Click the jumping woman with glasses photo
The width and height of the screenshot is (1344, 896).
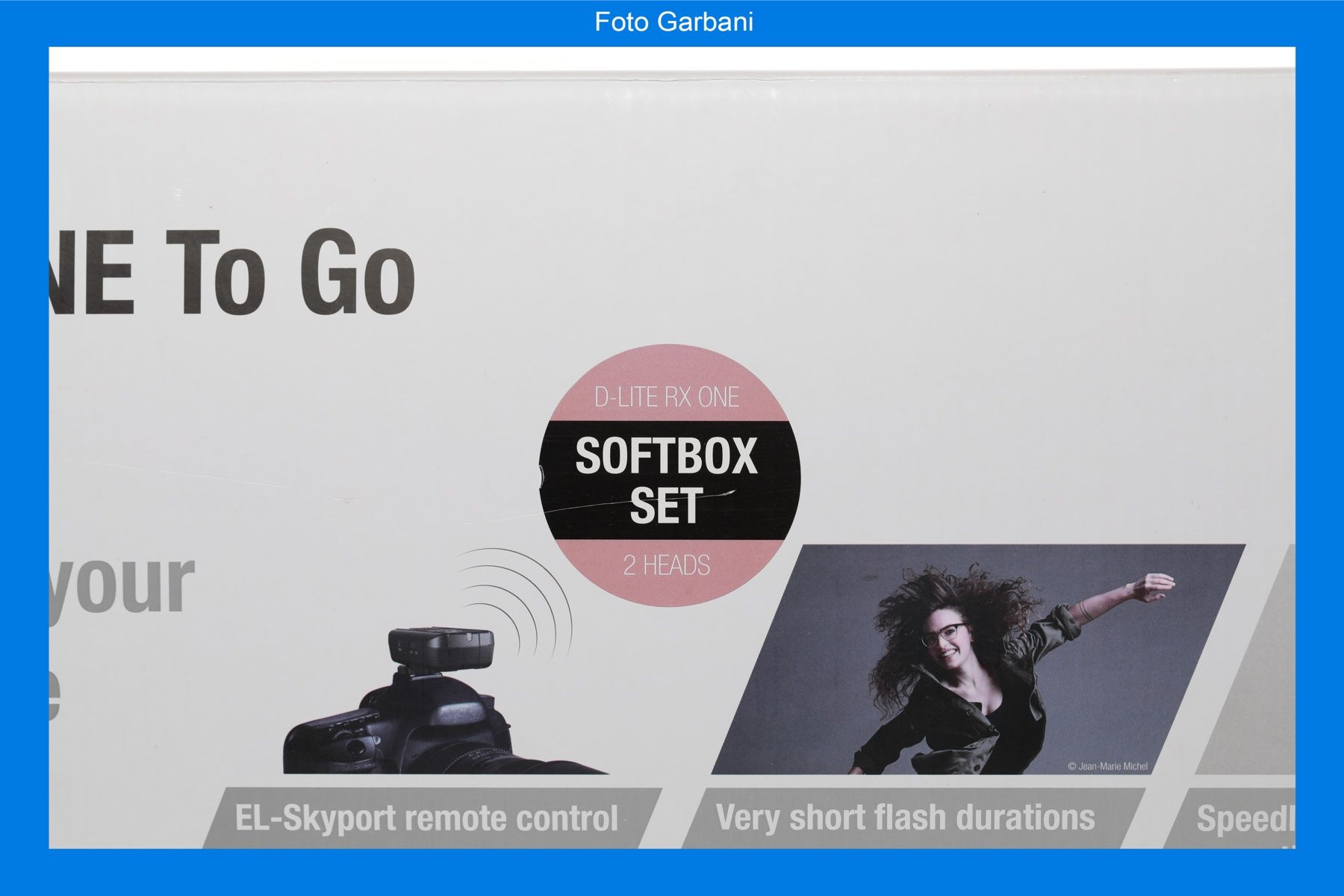[x=978, y=659]
